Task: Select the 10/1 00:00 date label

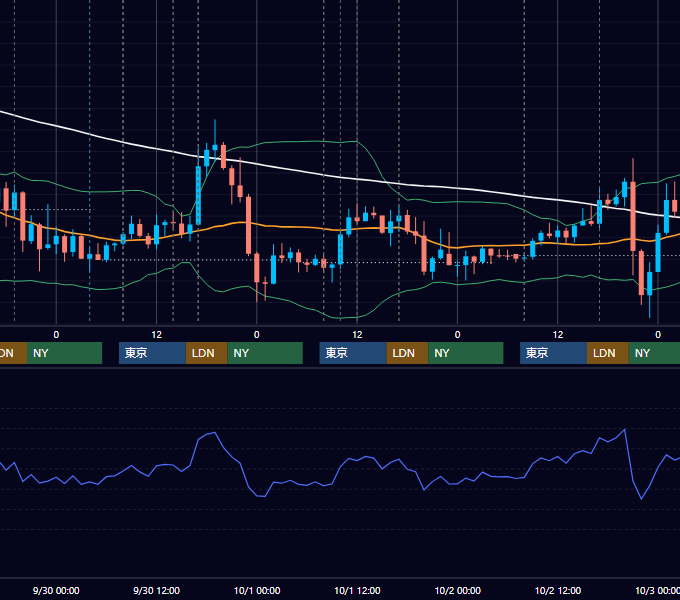Action: 257,590
